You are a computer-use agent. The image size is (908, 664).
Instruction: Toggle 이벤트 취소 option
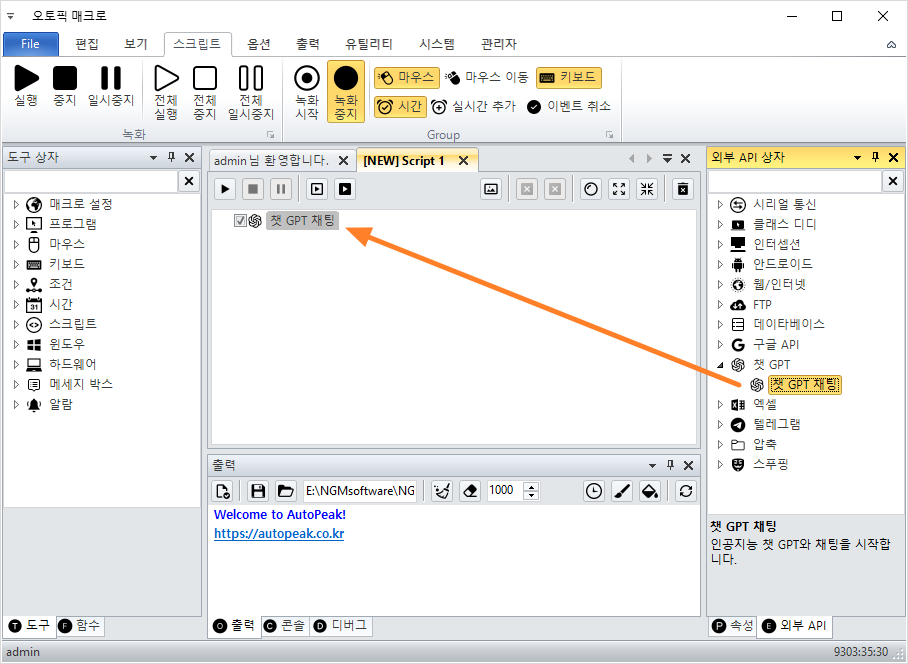(x=569, y=107)
